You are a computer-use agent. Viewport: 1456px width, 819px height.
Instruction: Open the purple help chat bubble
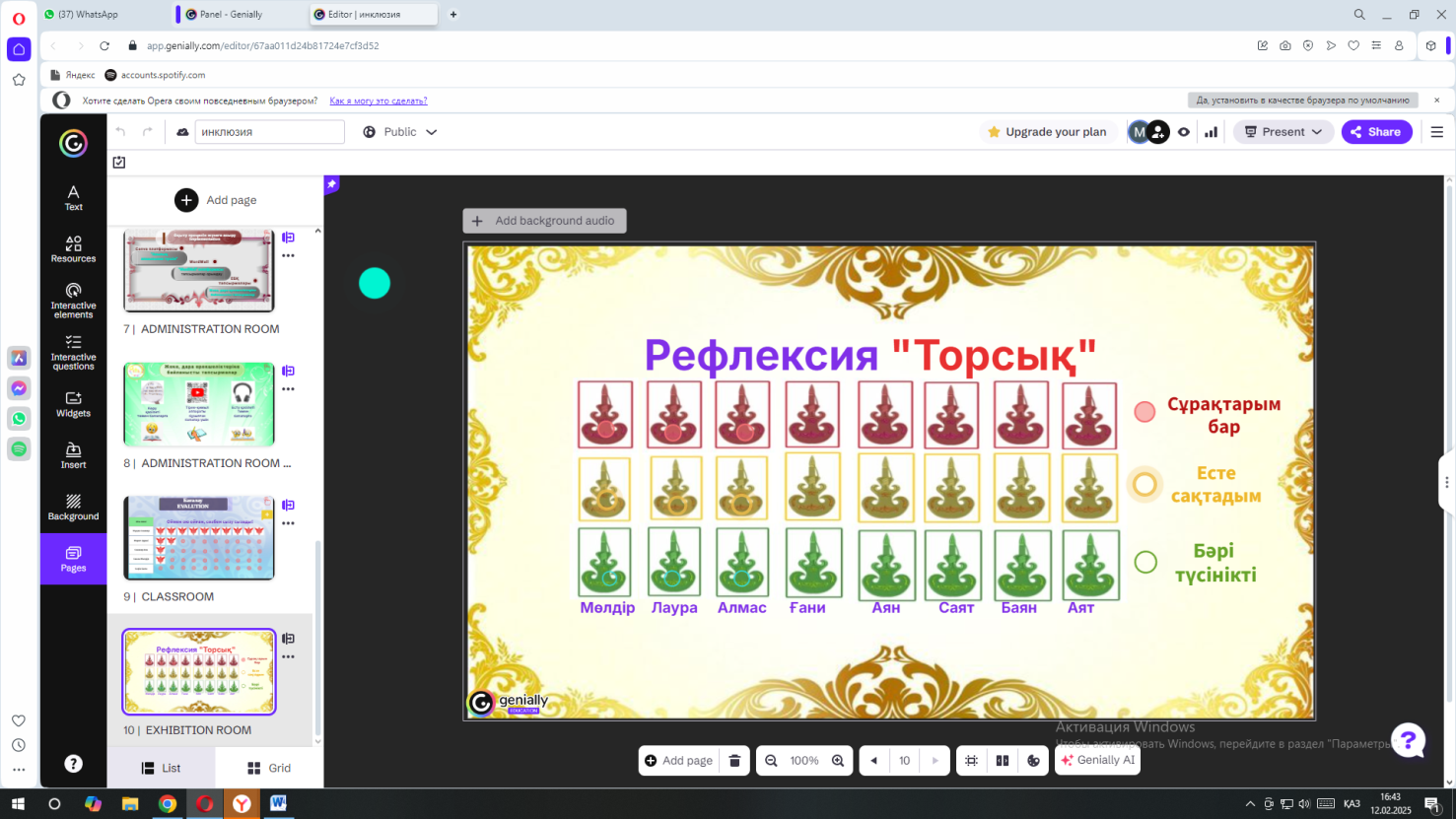click(1408, 740)
